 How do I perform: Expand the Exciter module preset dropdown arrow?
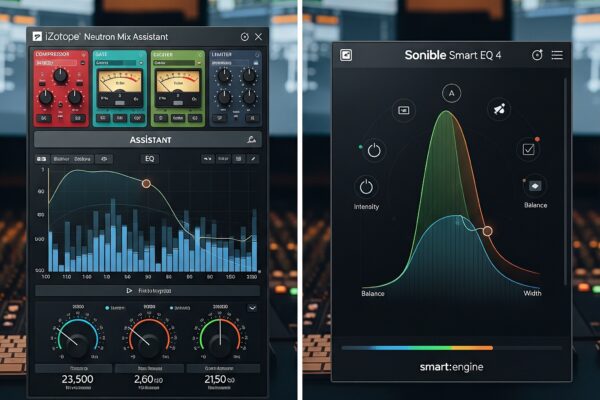click(199, 63)
